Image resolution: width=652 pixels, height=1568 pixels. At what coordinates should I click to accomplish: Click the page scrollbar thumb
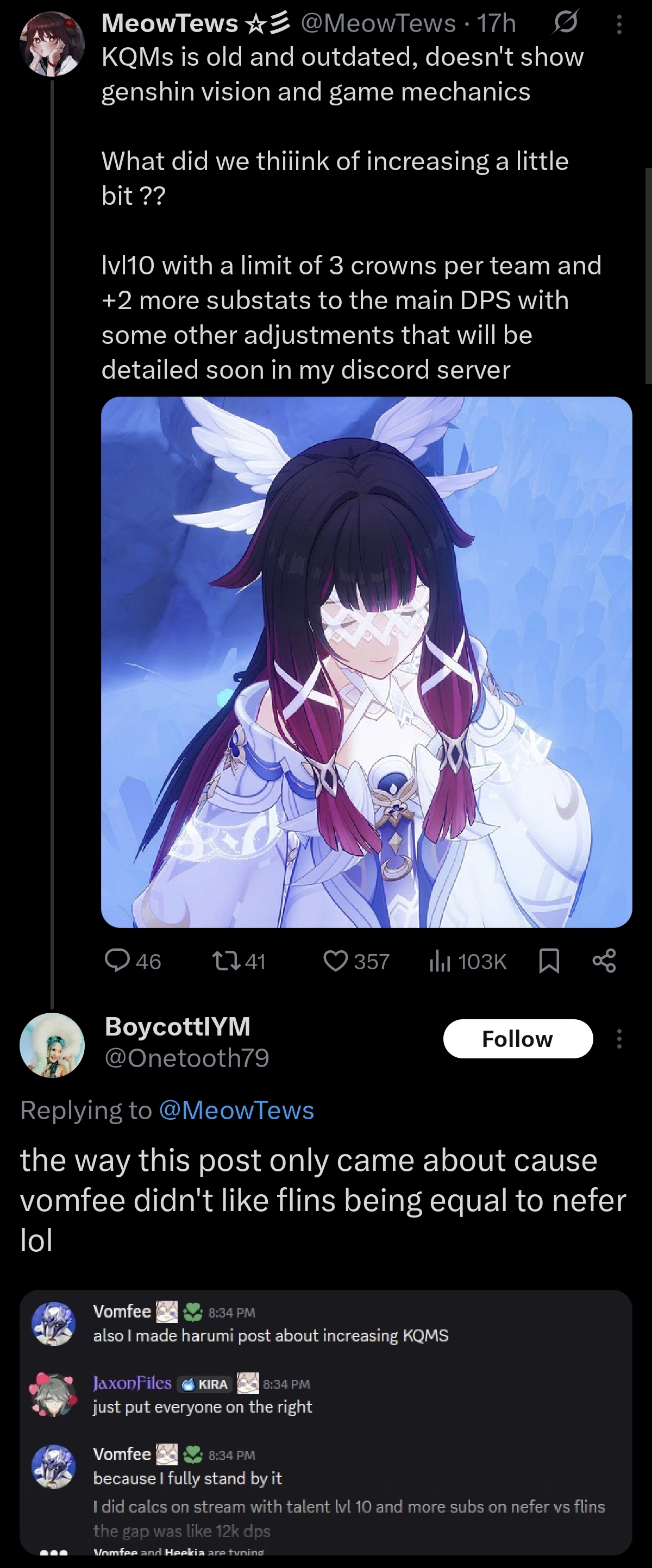pyautogui.click(x=648, y=276)
